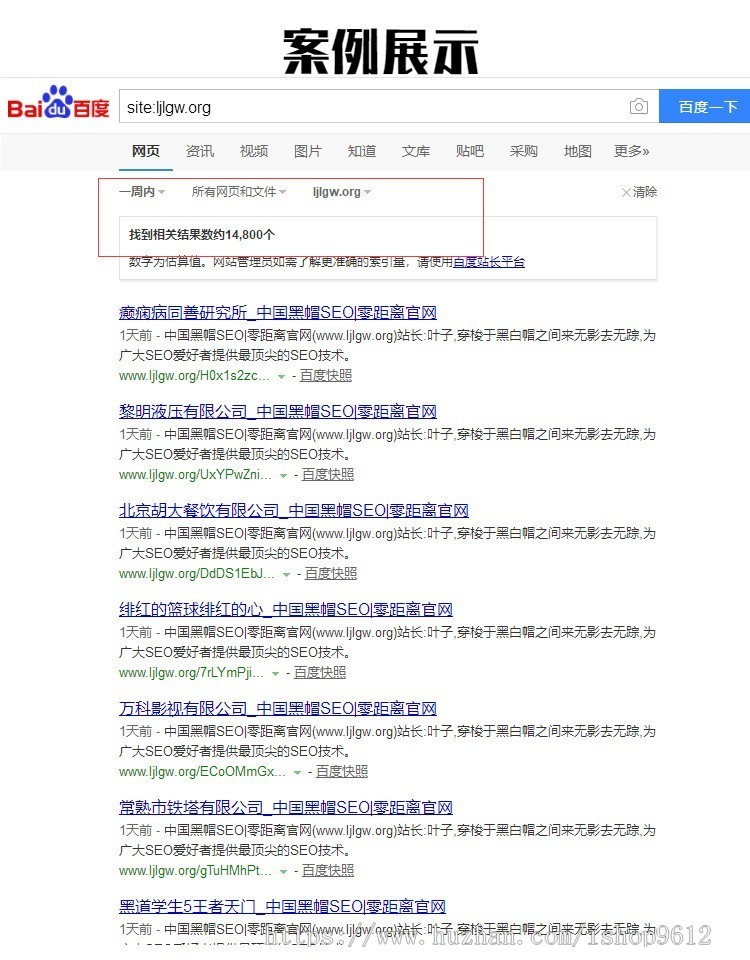Switch to the 文库 tab
Screen dimensions: 750x960
(x=416, y=151)
